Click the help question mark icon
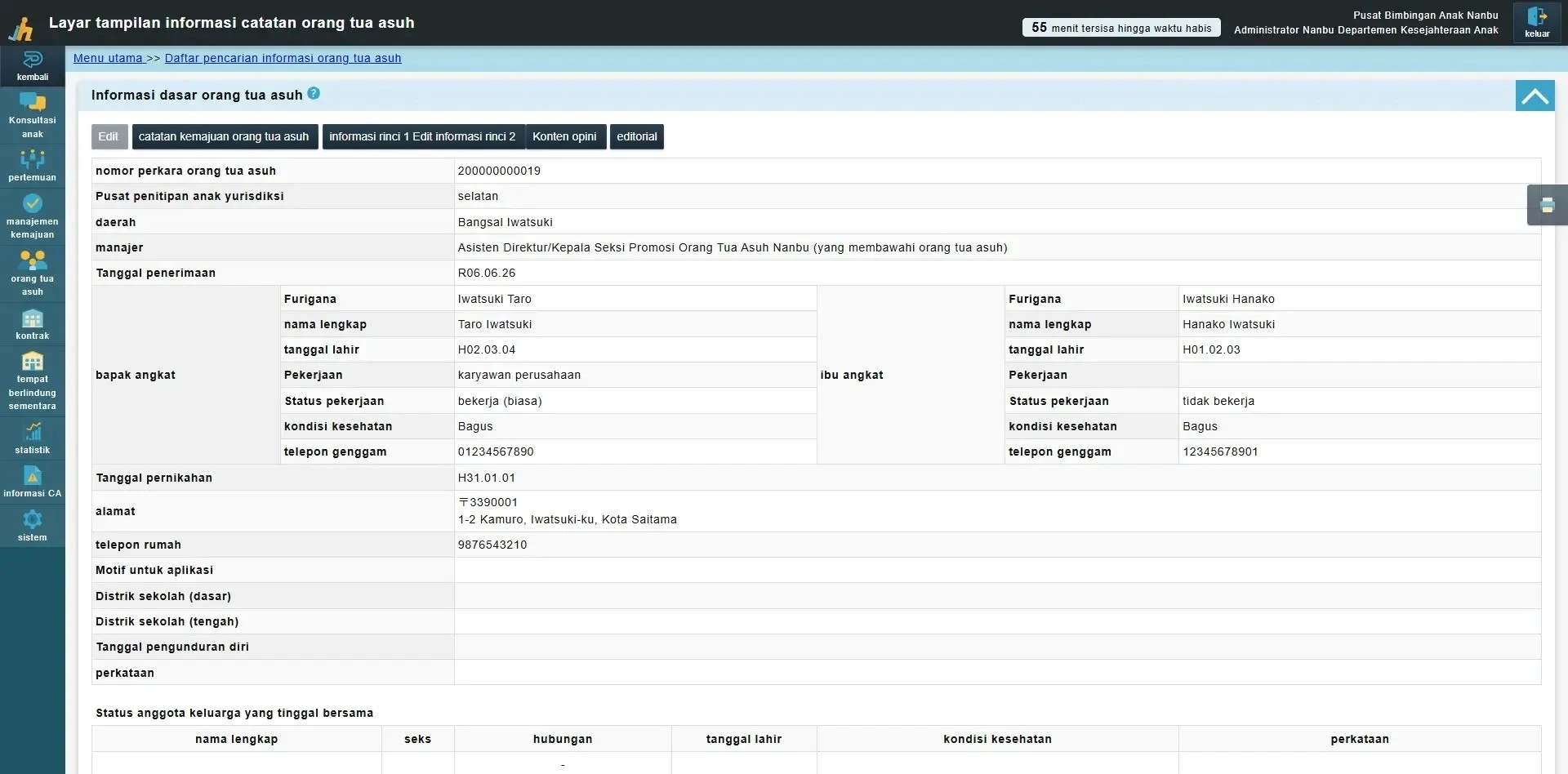 (314, 94)
